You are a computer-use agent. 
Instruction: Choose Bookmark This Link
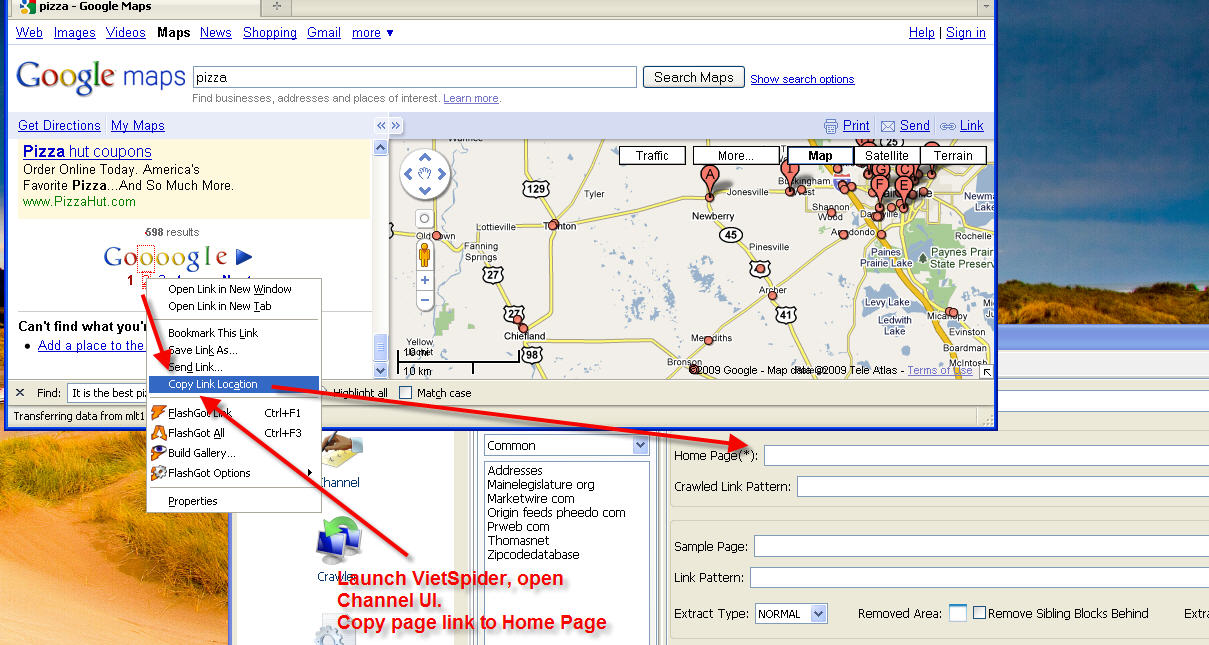pyautogui.click(x=212, y=333)
